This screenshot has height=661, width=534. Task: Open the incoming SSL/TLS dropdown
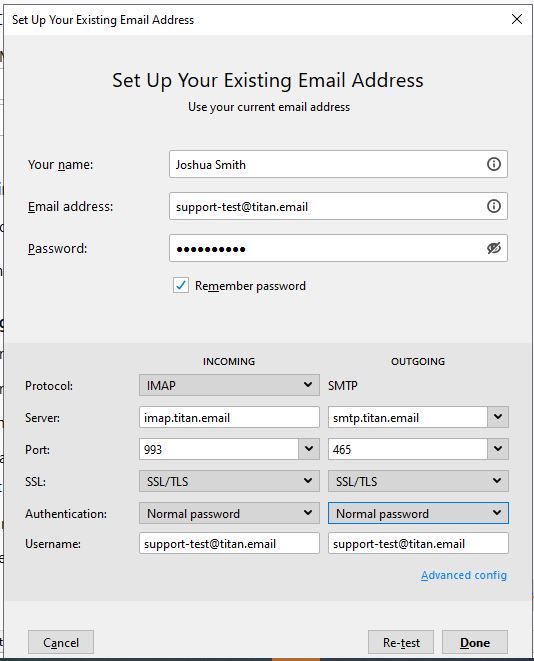tap(229, 481)
